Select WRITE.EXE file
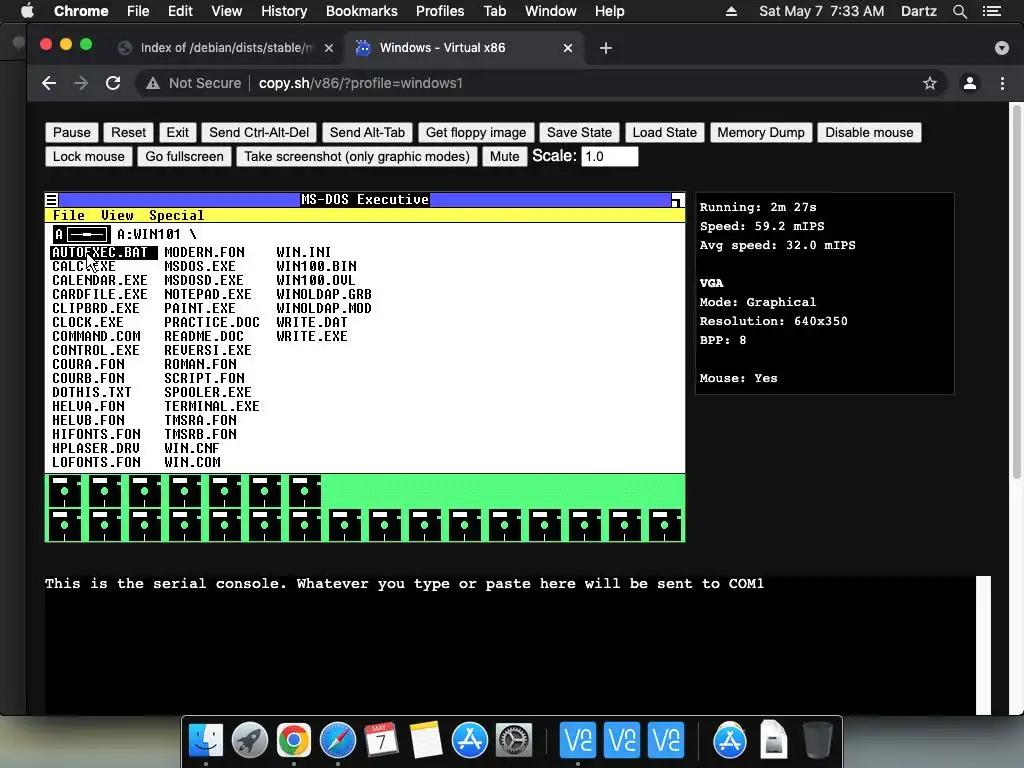The image size is (1024, 768). [x=312, y=336]
